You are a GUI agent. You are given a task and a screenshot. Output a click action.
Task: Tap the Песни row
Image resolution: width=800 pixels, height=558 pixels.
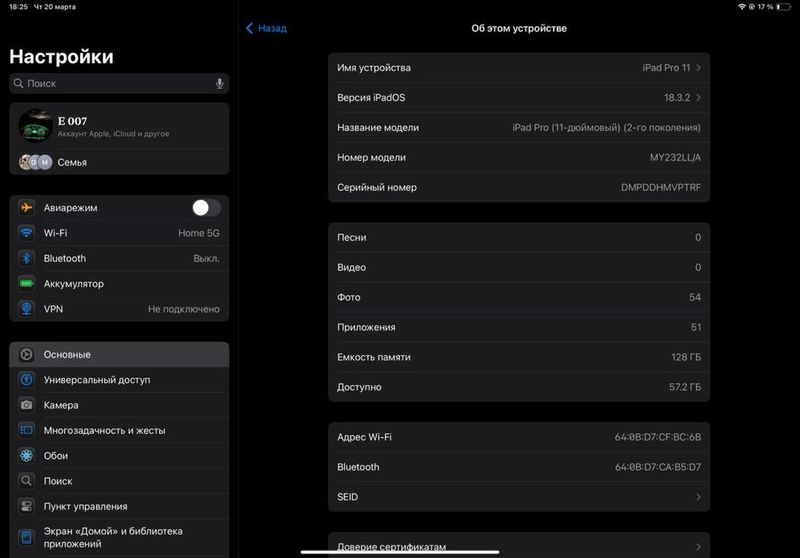519,237
